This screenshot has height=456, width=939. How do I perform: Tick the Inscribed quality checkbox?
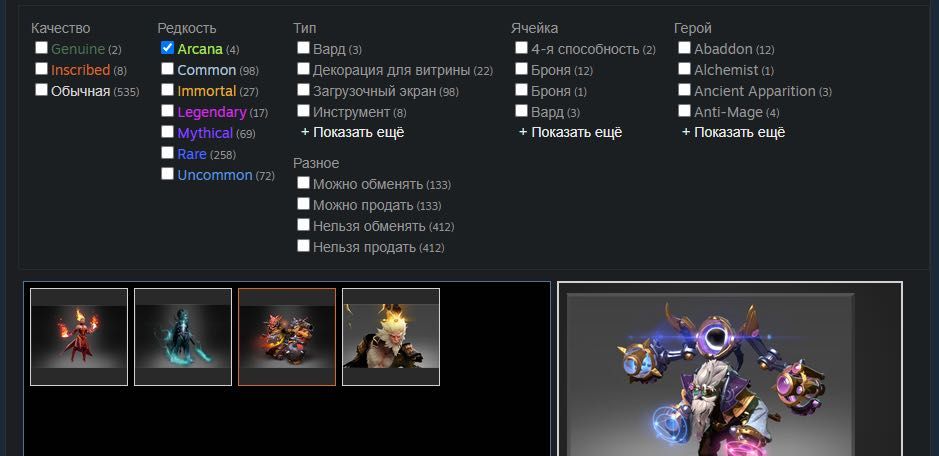(41, 69)
